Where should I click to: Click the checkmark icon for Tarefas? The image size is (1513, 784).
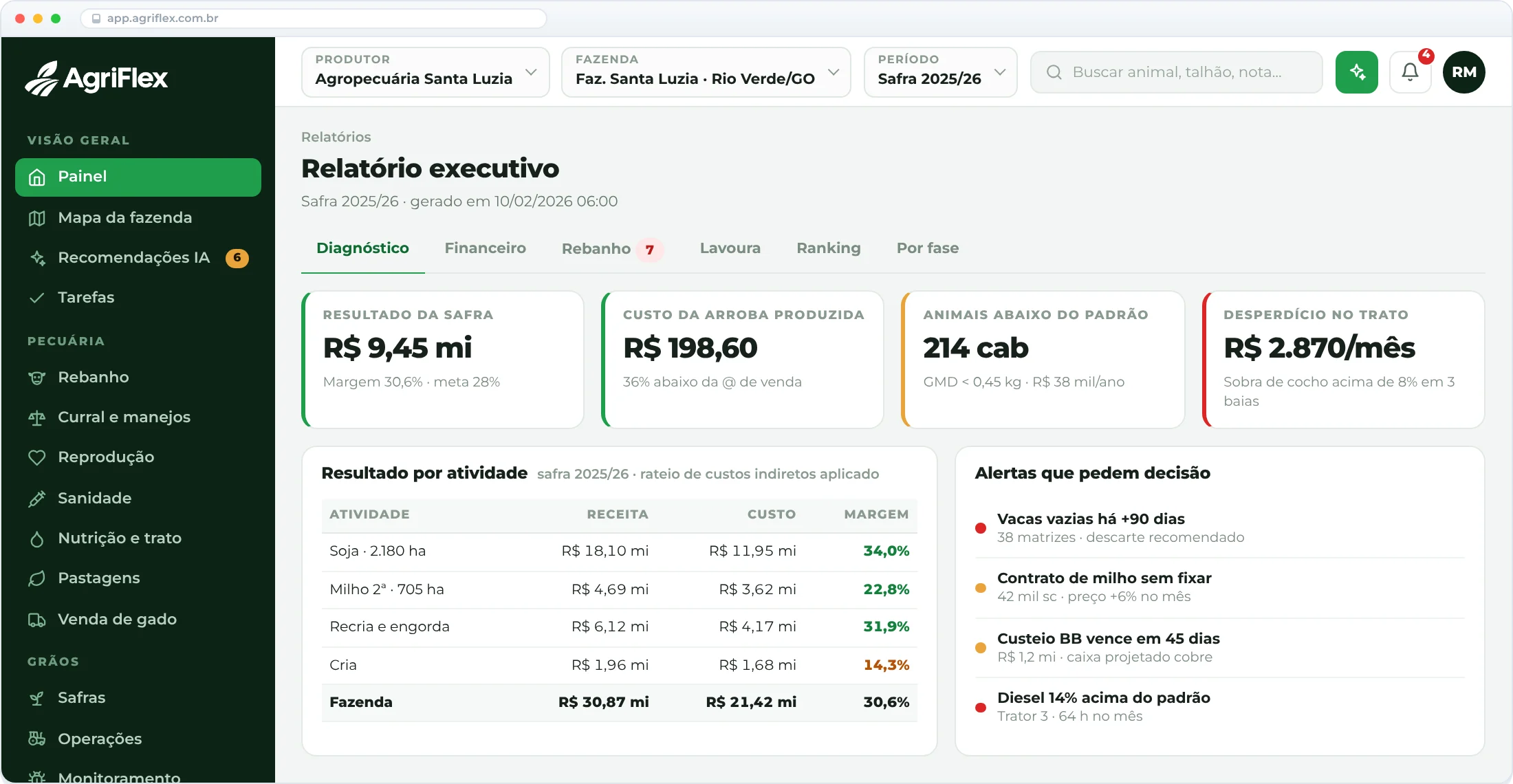[37, 298]
